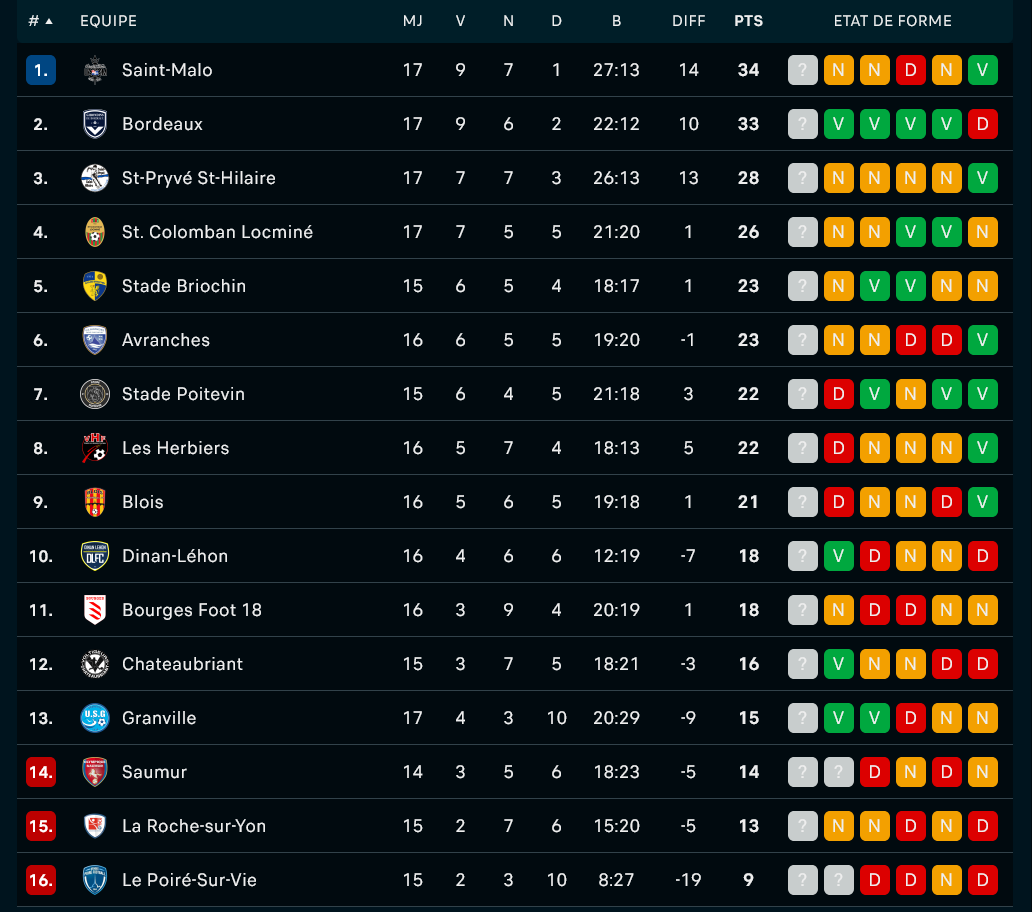This screenshot has height=912, width=1032.
Task: Click the Saint-Malo club crest
Action: click(x=95, y=70)
